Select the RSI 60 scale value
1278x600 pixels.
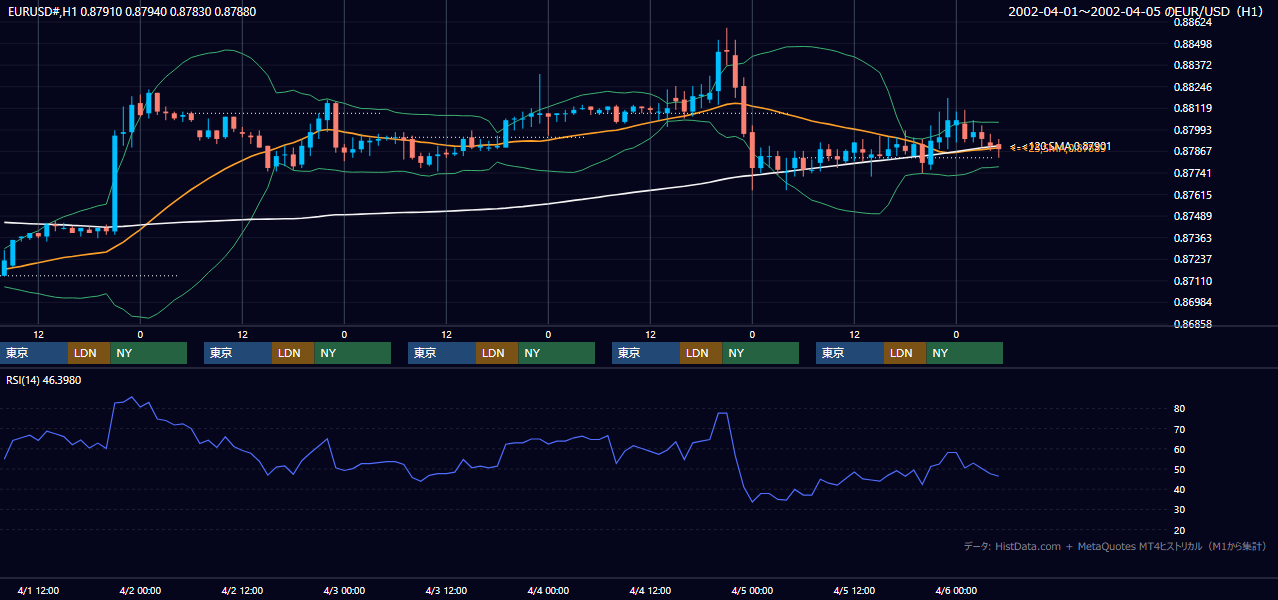[x=1180, y=449]
